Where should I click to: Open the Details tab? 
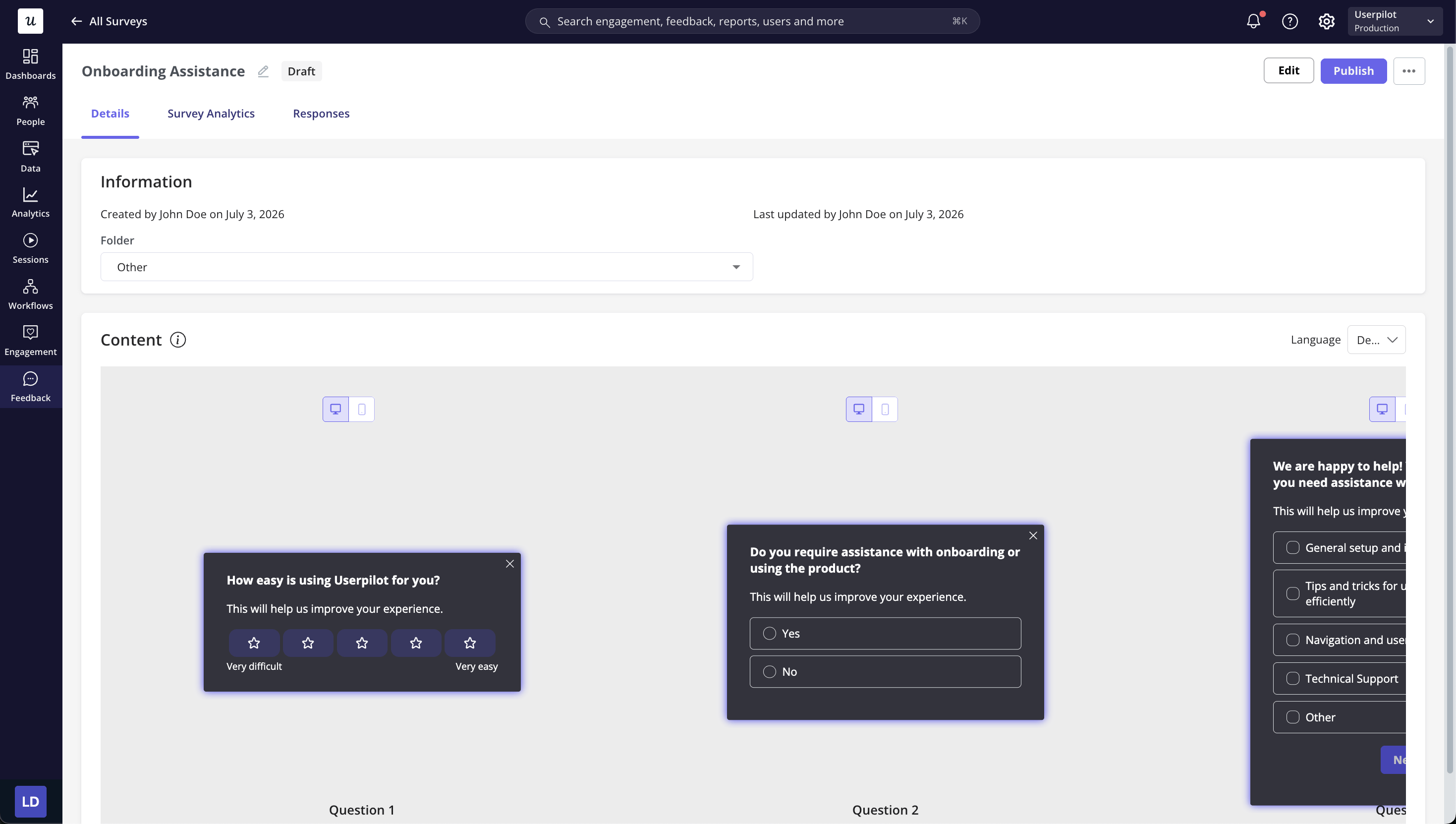110,114
